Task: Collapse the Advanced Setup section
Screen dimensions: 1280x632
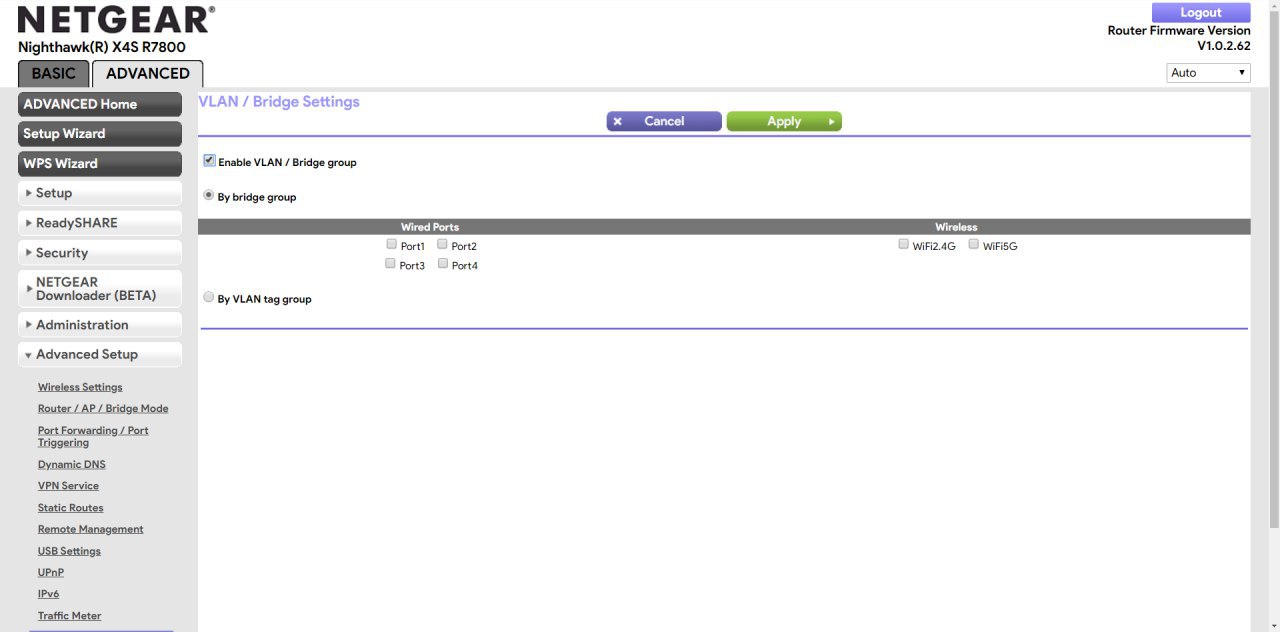Action: 99,354
